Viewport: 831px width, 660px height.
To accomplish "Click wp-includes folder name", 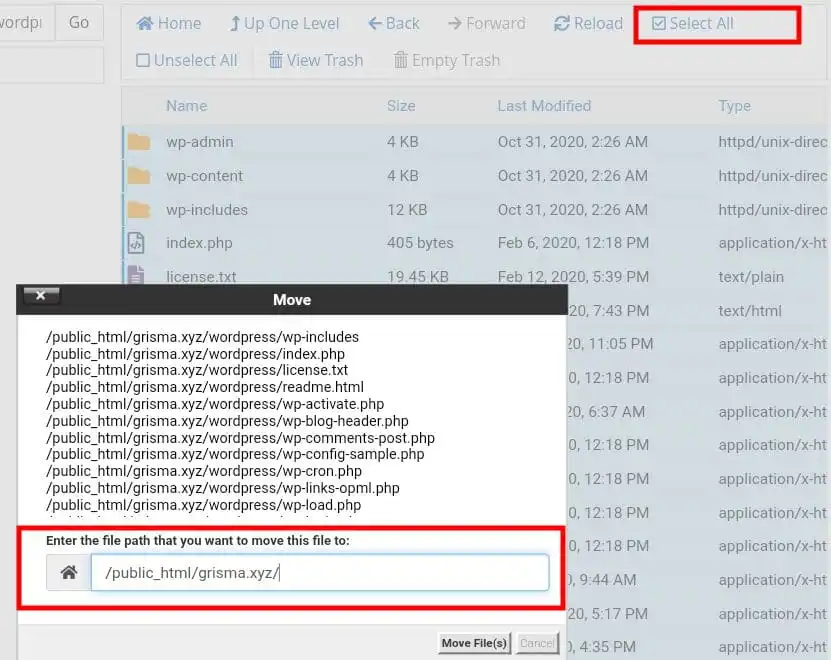I will [x=207, y=210].
